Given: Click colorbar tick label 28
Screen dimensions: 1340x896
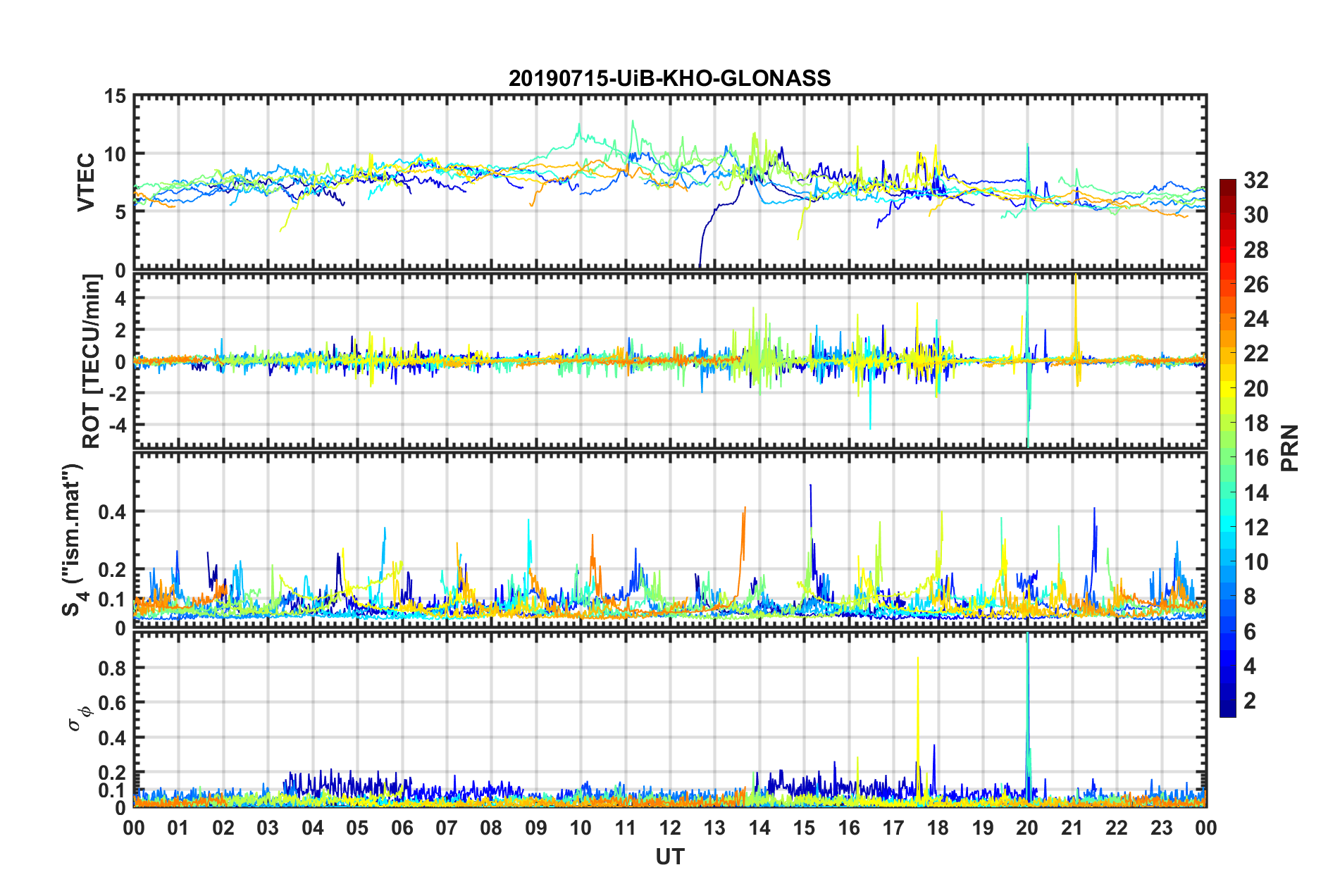Looking at the screenshot, I should 1255,250.
